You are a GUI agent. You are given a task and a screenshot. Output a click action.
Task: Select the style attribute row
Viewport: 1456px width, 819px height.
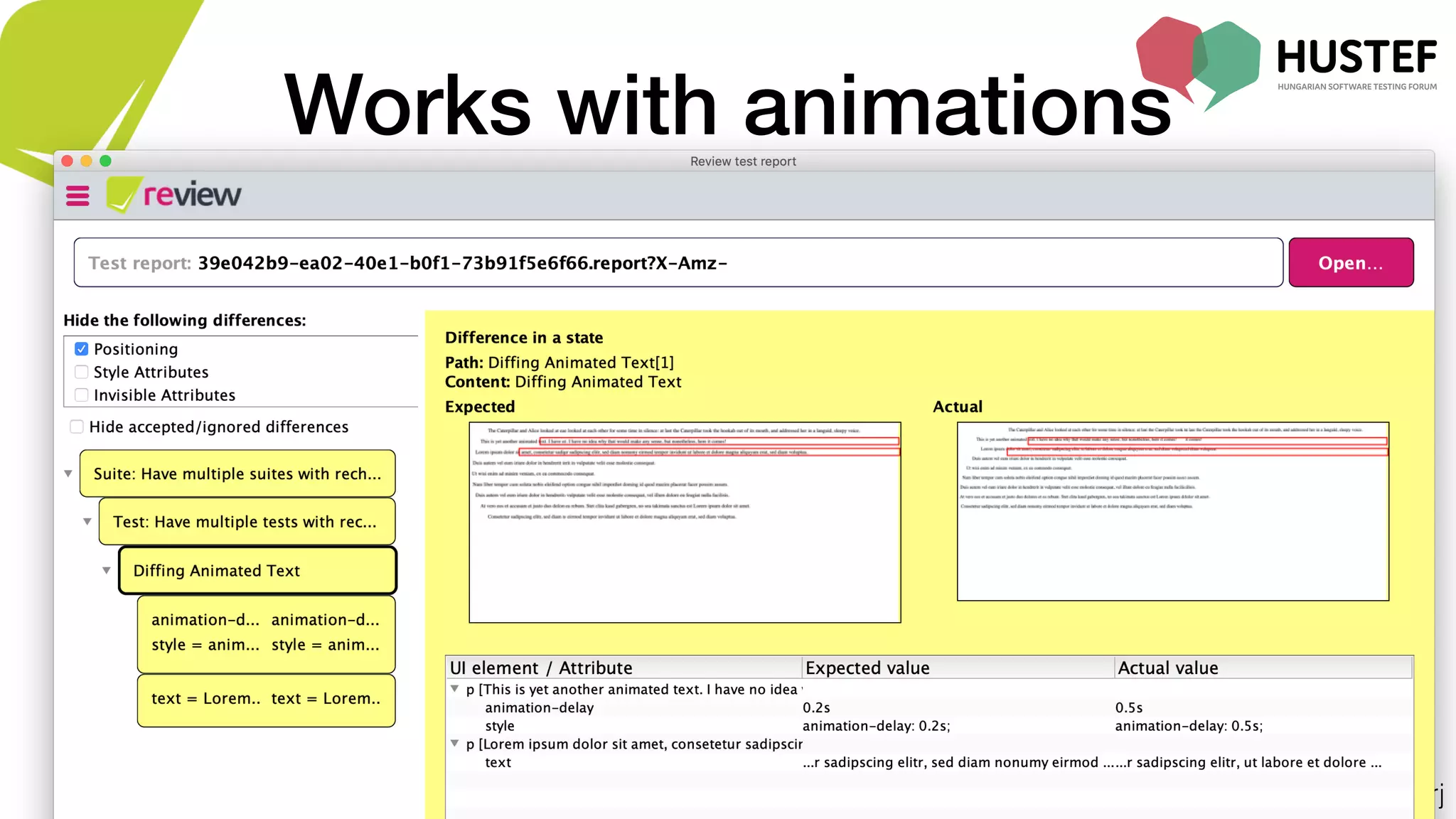pos(928,726)
